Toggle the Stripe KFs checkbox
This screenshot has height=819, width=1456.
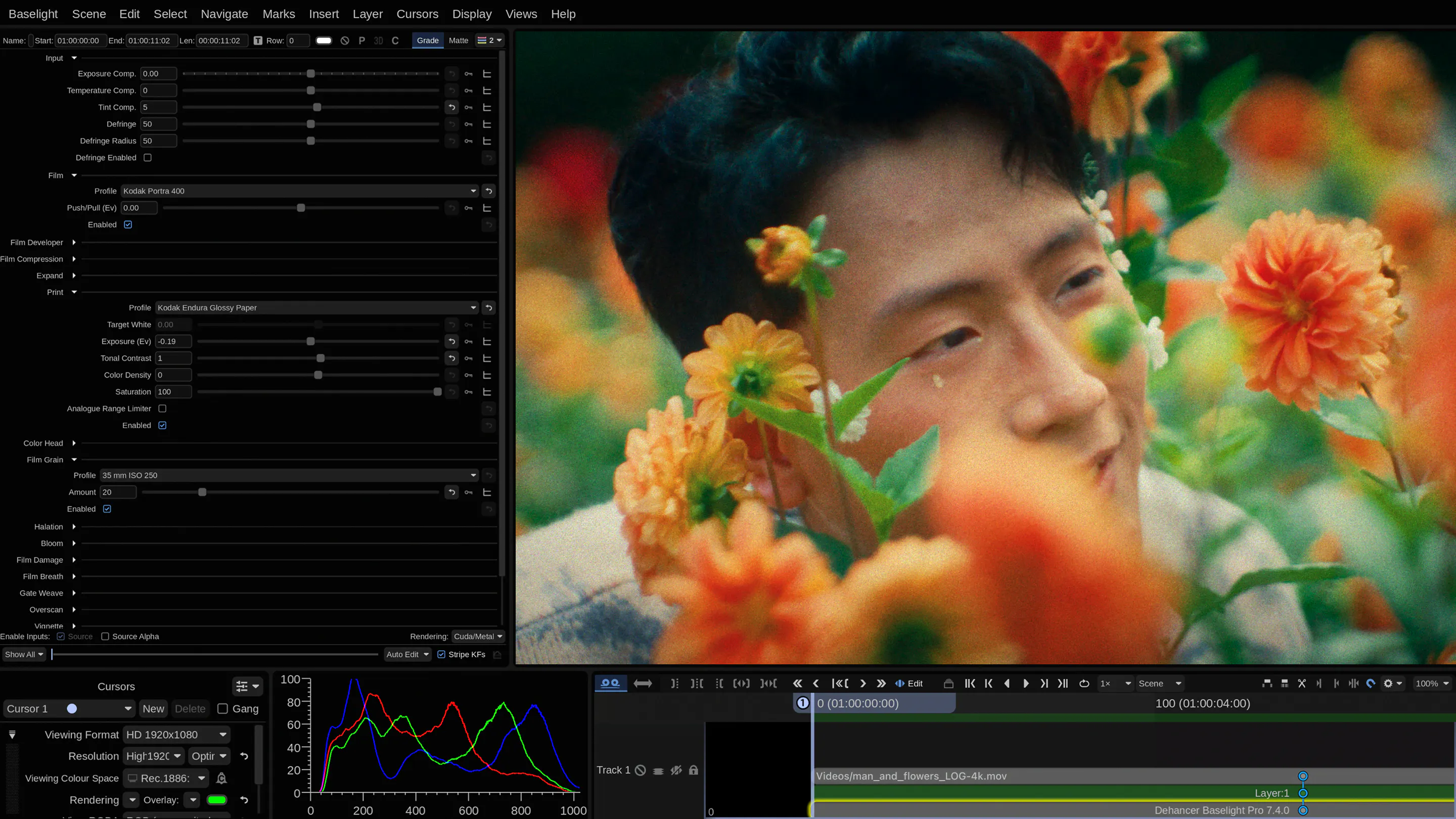[441, 655]
